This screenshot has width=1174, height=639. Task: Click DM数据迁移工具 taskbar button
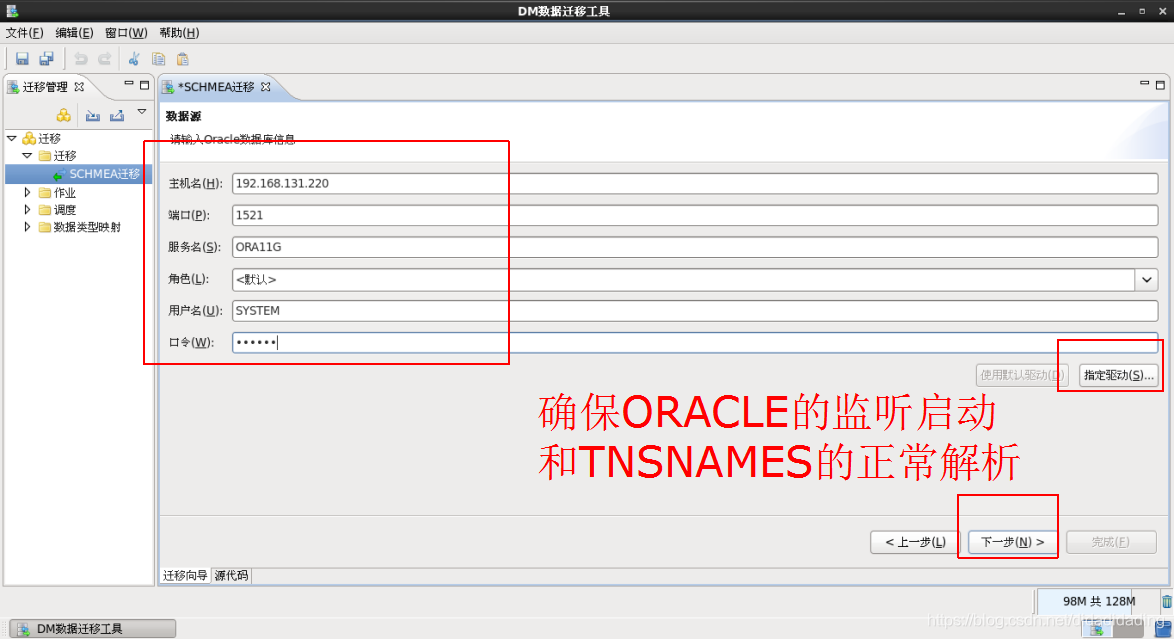click(94, 629)
